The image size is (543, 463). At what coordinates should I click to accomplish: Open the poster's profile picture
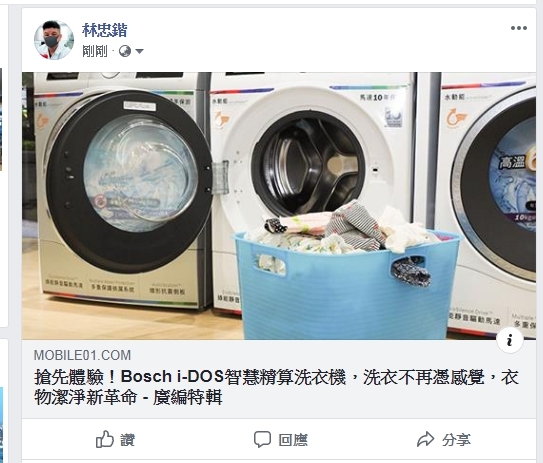[54, 40]
